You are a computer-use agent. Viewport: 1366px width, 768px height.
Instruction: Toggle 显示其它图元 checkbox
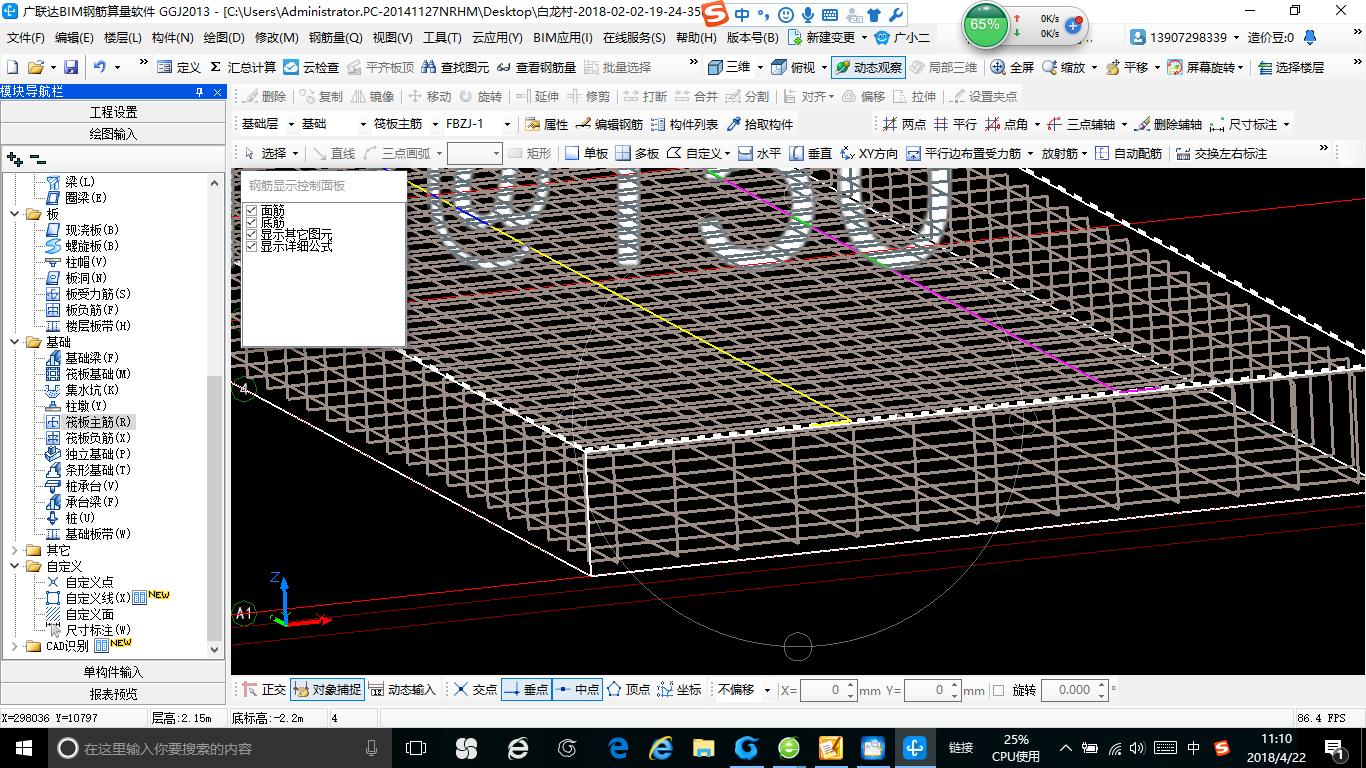(251, 234)
